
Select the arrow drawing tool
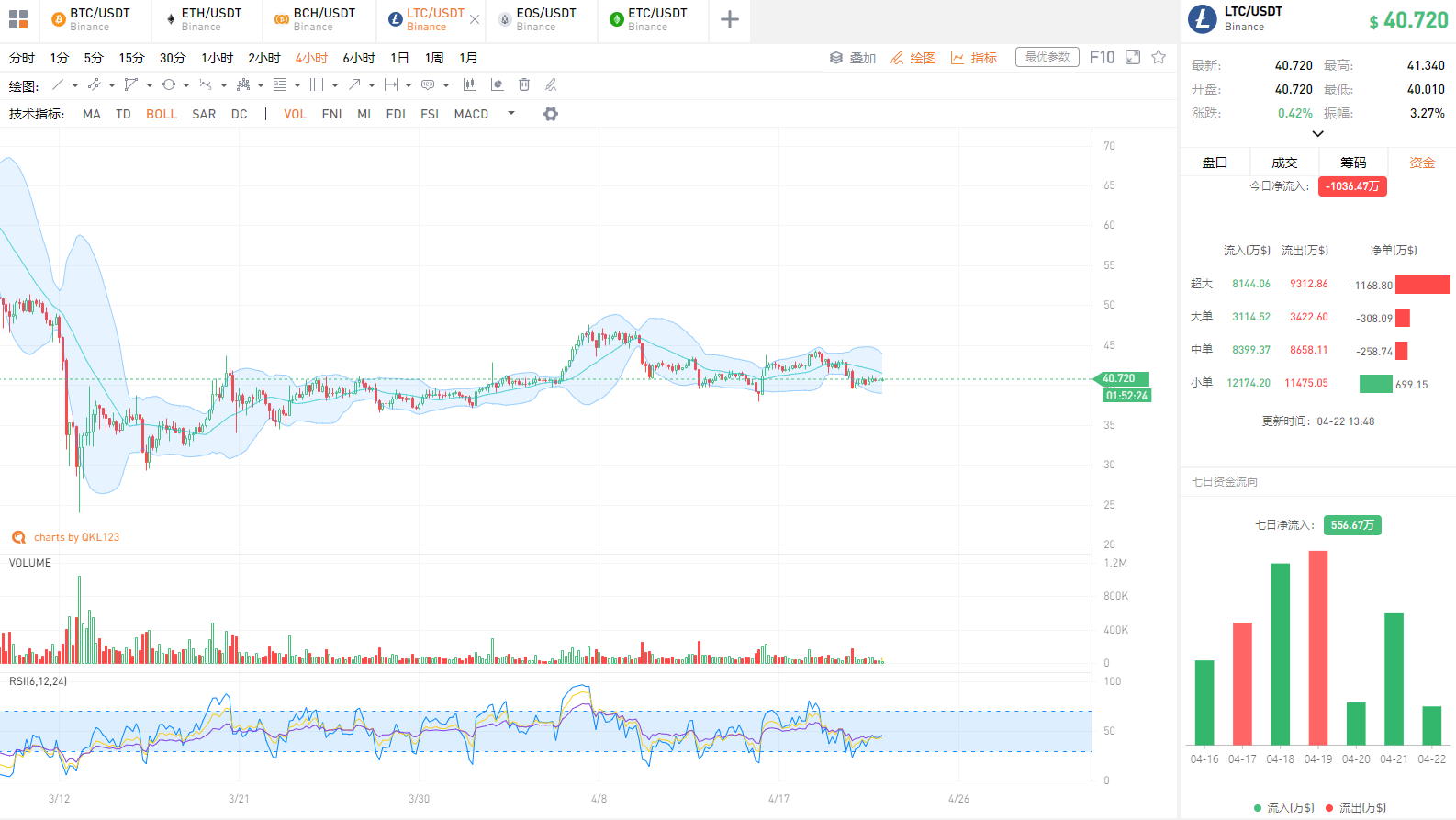tap(354, 84)
